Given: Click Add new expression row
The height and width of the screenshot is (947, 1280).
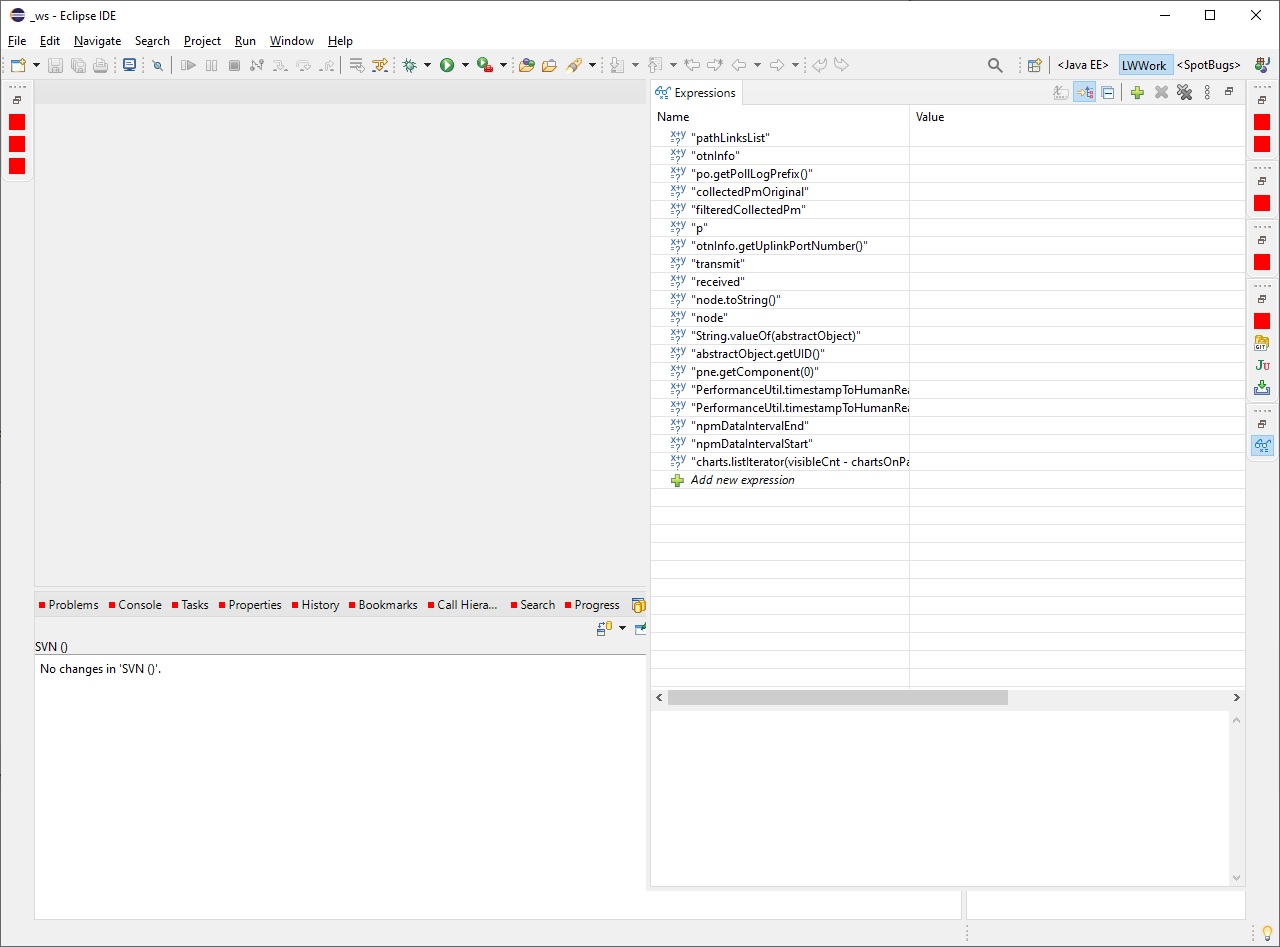Looking at the screenshot, I should click(742, 480).
